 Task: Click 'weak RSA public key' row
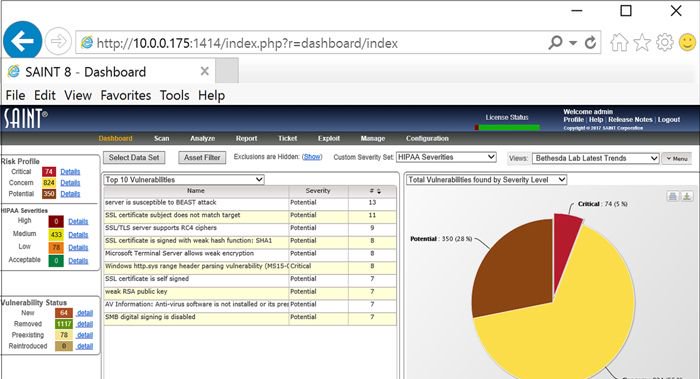coord(250,292)
